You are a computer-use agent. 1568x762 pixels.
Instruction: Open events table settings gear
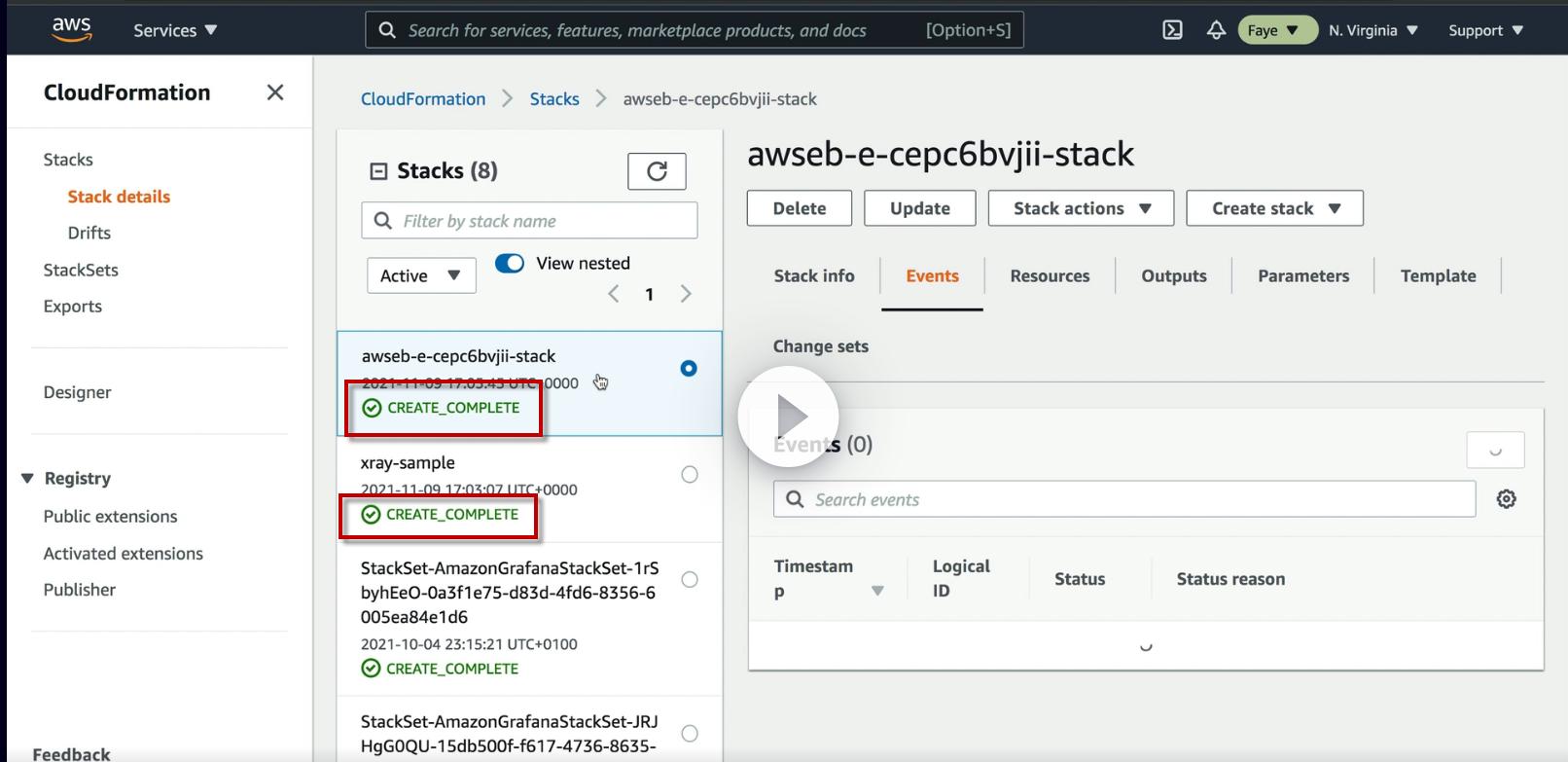pos(1506,499)
